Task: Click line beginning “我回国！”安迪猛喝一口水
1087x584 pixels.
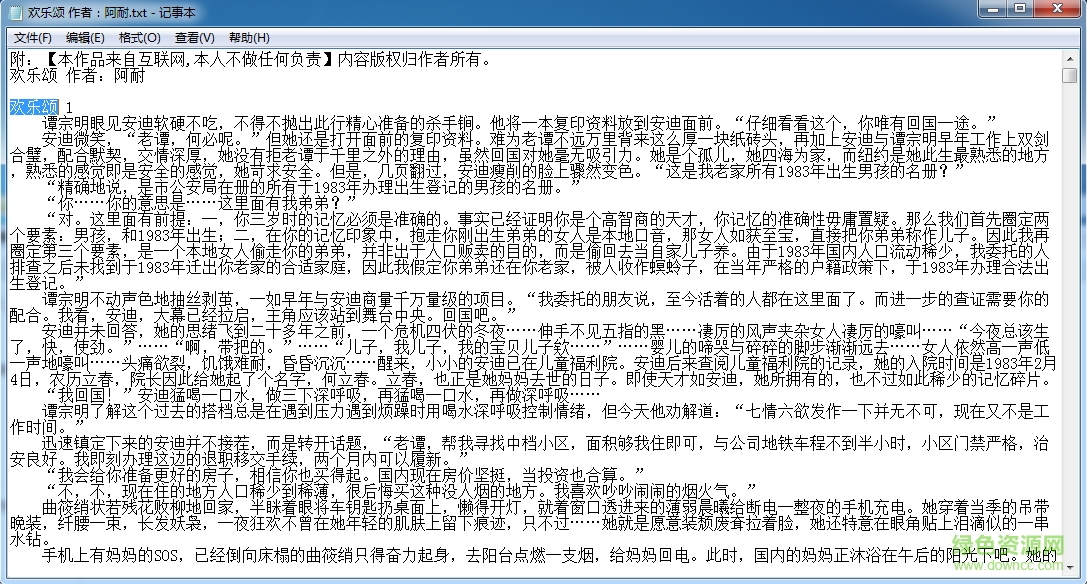Action: (x=321, y=395)
